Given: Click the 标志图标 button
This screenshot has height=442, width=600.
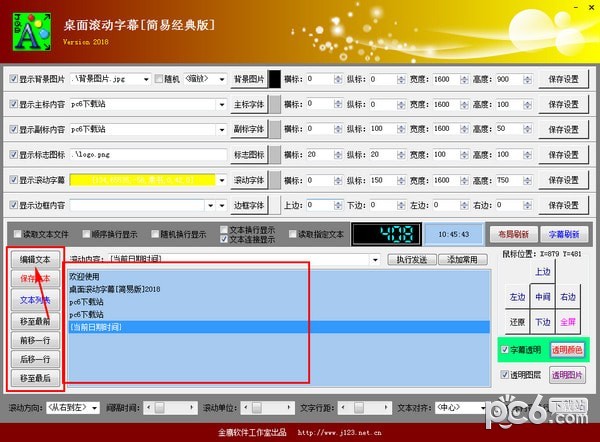Looking at the screenshot, I should (x=249, y=155).
